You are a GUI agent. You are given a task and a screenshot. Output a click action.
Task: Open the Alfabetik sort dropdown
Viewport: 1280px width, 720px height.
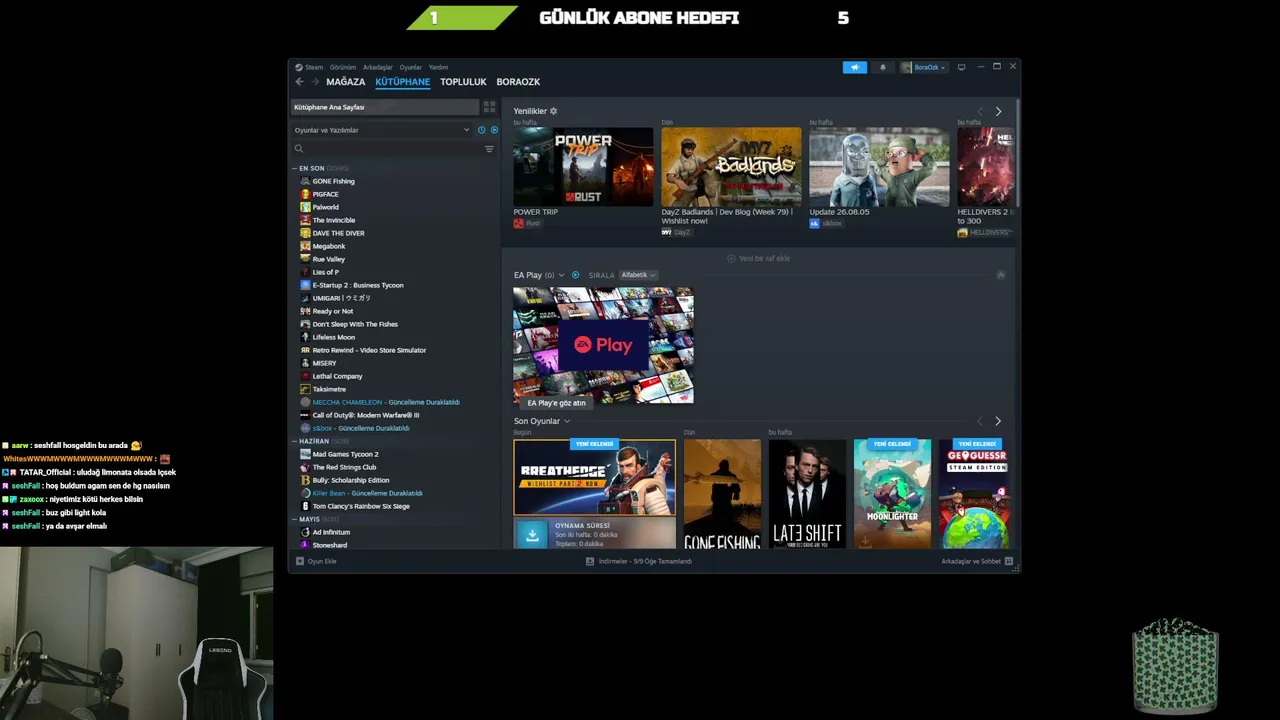(x=638, y=275)
